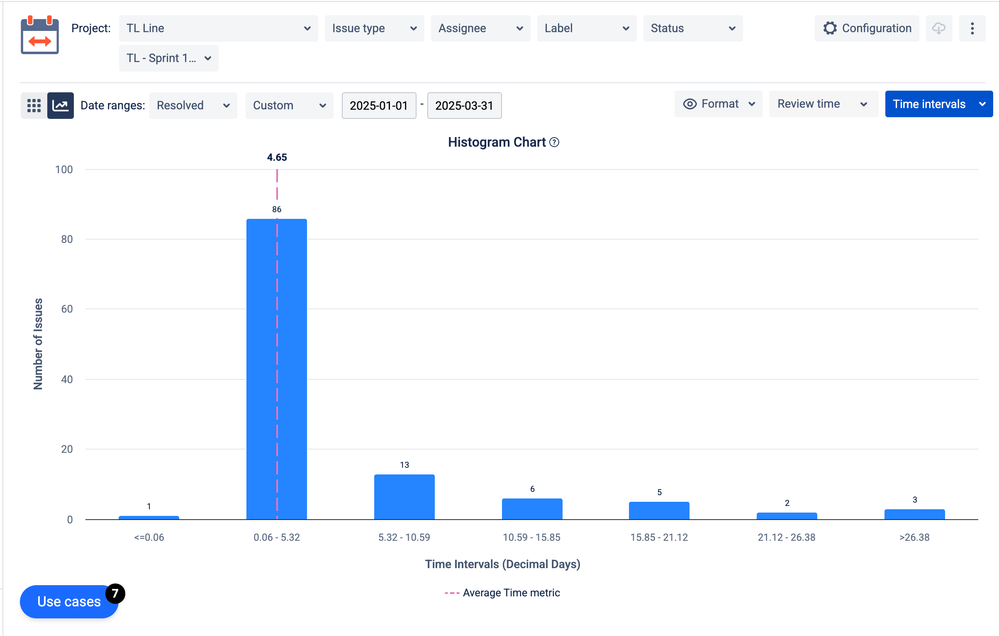
Task: Switch to grid table view
Action: tap(34, 105)
